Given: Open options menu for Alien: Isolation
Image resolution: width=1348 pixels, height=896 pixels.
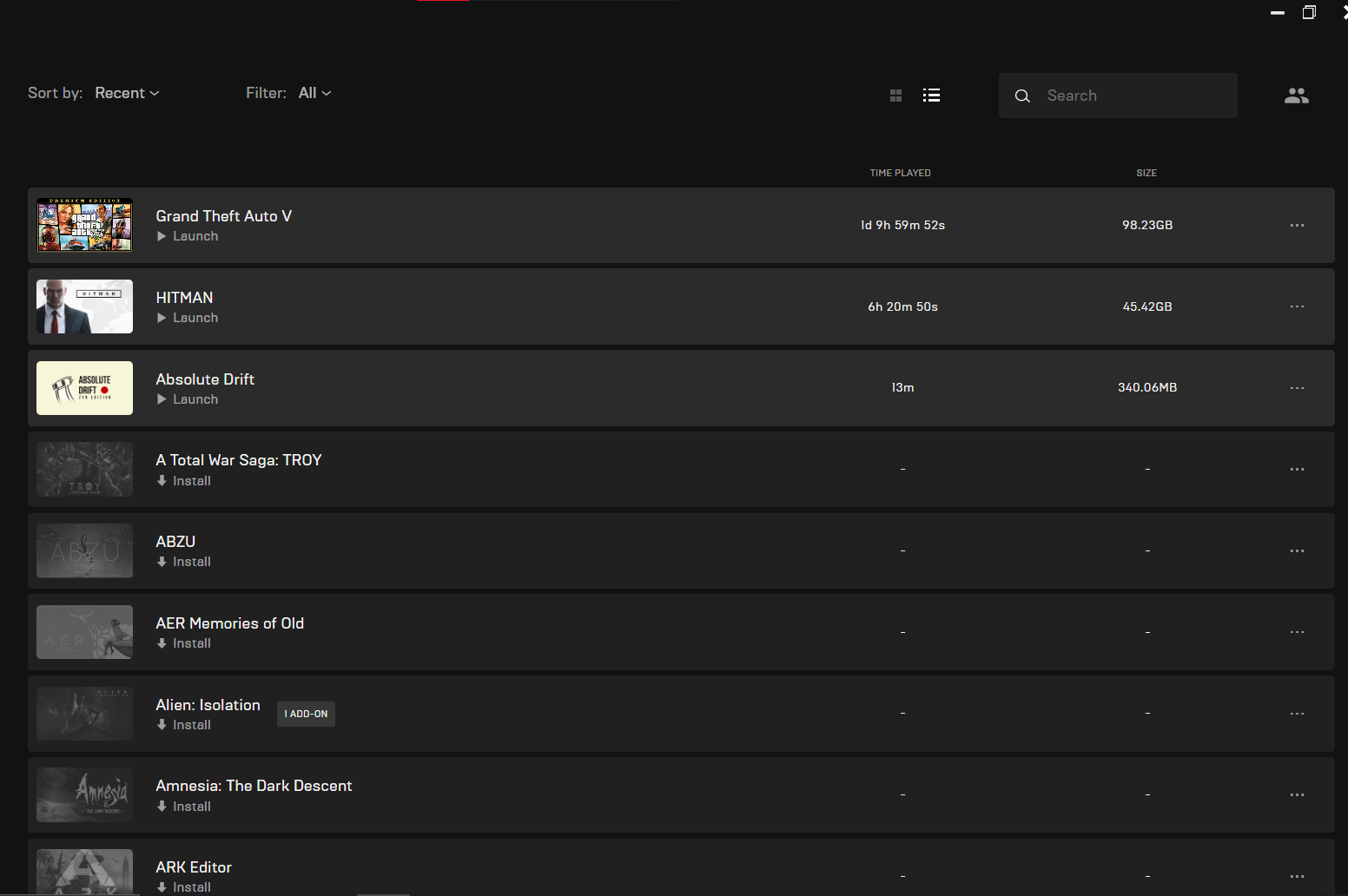Looking at the screenshot, I should (1297, 714).
